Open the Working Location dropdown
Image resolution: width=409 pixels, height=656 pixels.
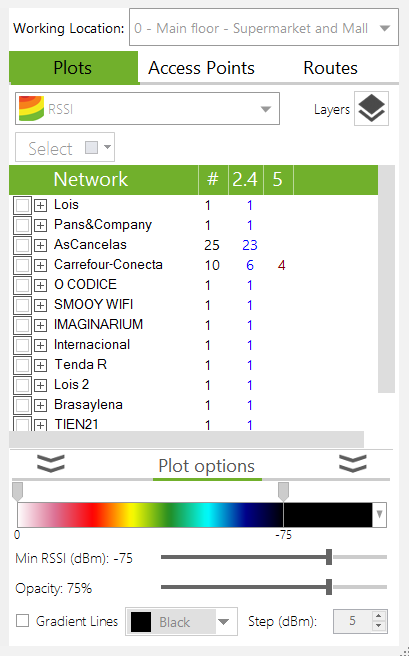(264, 28)
